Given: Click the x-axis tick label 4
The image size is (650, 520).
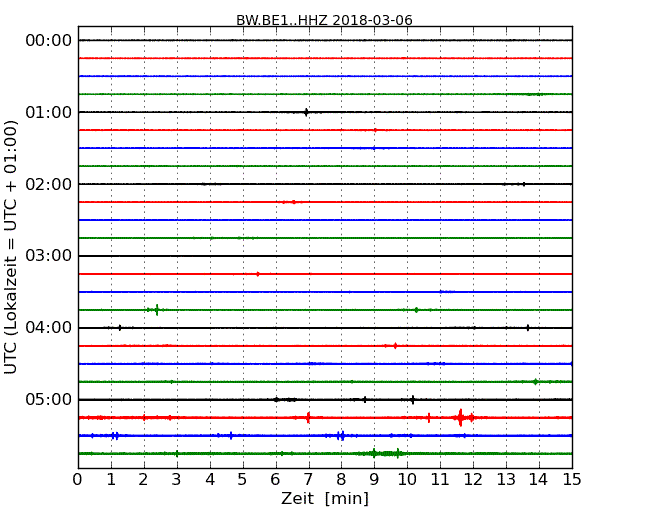Looking at the screenshot, I should pyautogui.click(x=210, y=479).
